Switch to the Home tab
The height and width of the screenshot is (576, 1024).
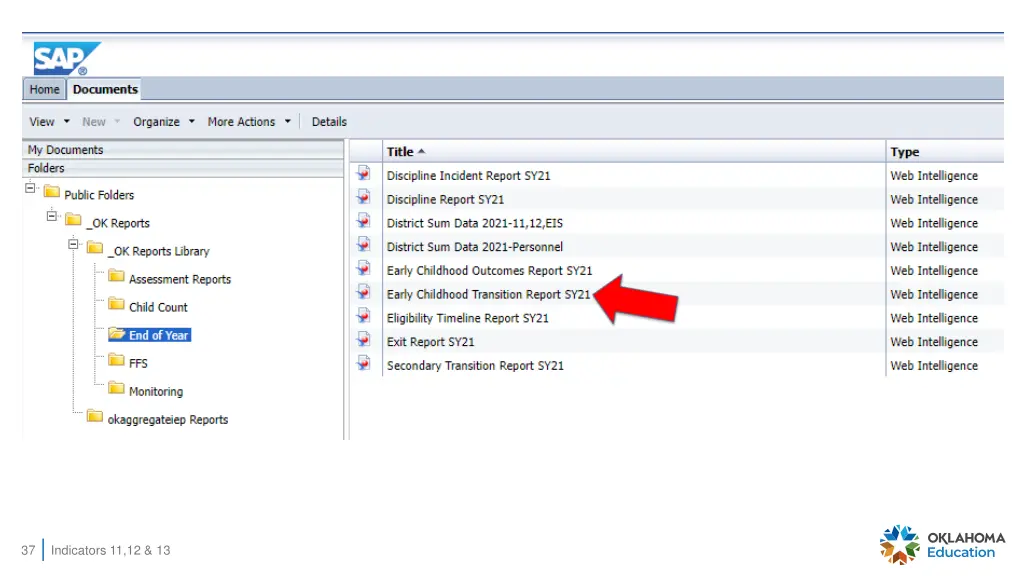point(44,89)
